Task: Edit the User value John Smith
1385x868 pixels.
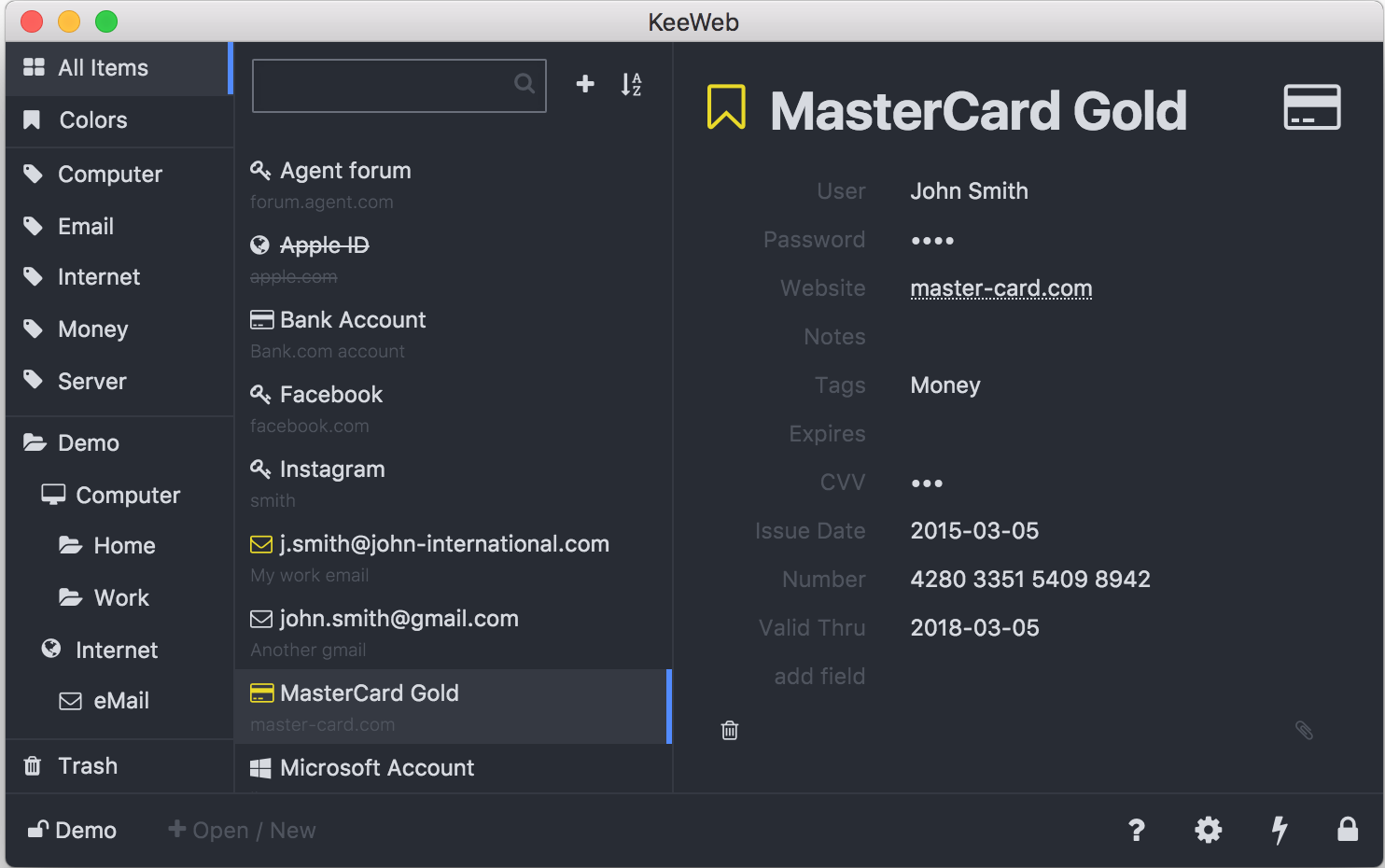Action: point(970,191)
